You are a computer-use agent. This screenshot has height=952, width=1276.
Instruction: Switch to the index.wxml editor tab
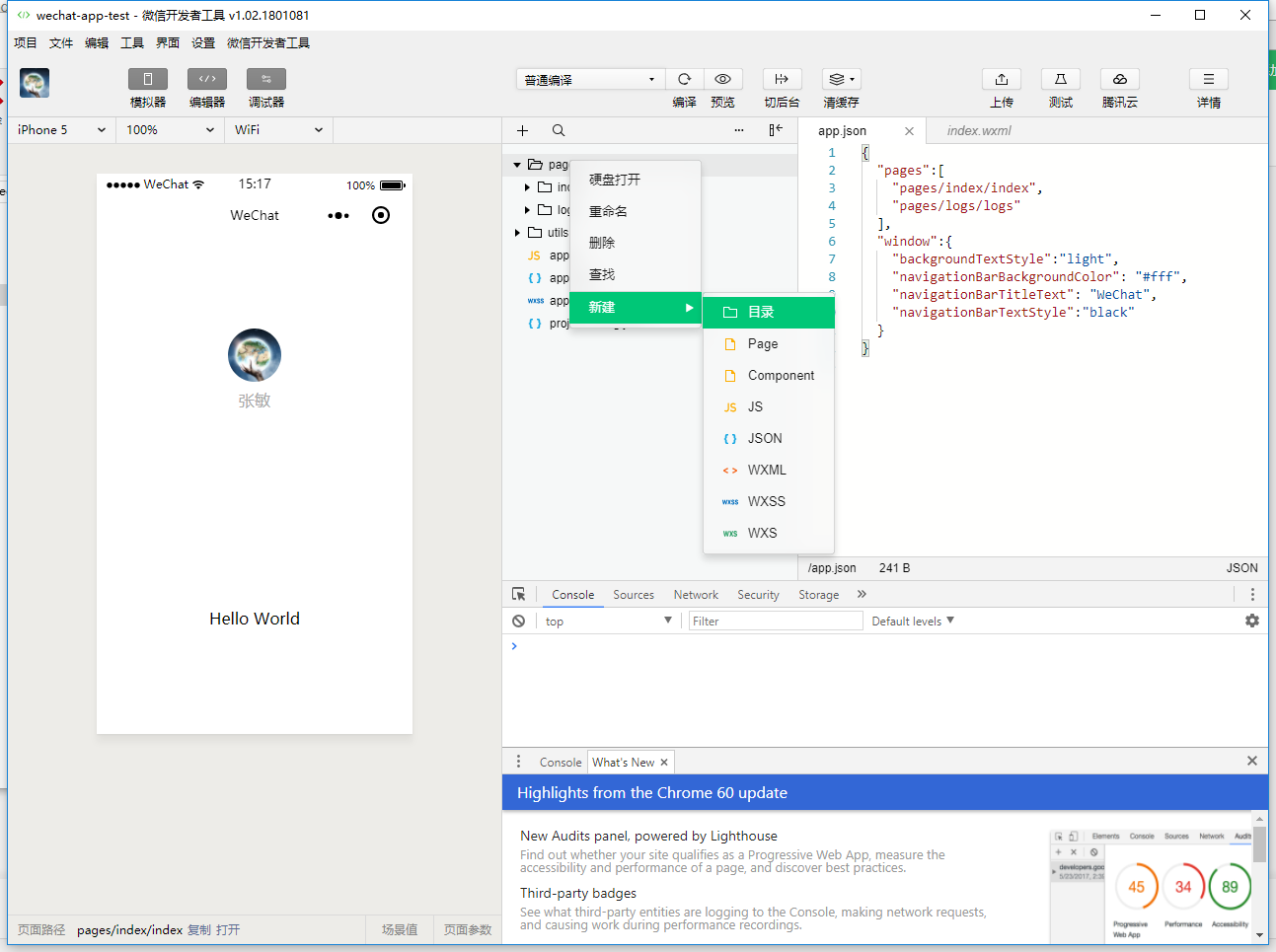[979, 130]
